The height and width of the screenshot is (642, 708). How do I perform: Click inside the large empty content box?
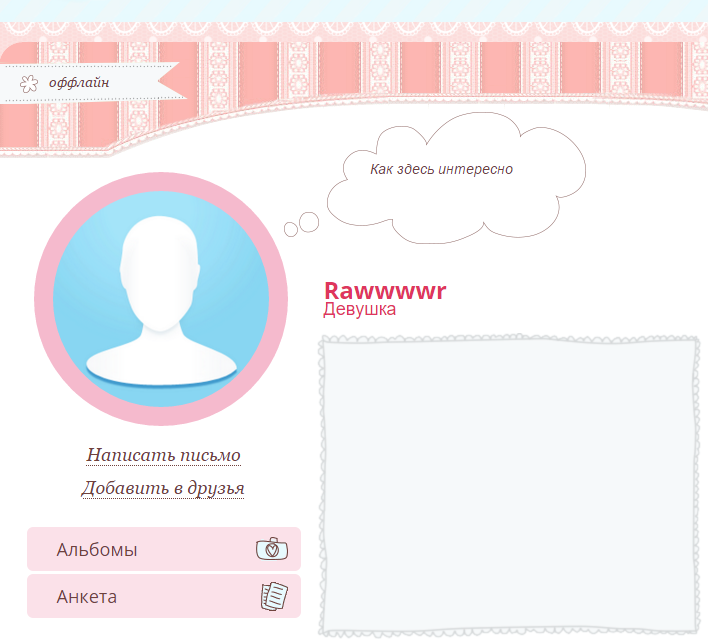pyautogui.click(x=510, y=486)
